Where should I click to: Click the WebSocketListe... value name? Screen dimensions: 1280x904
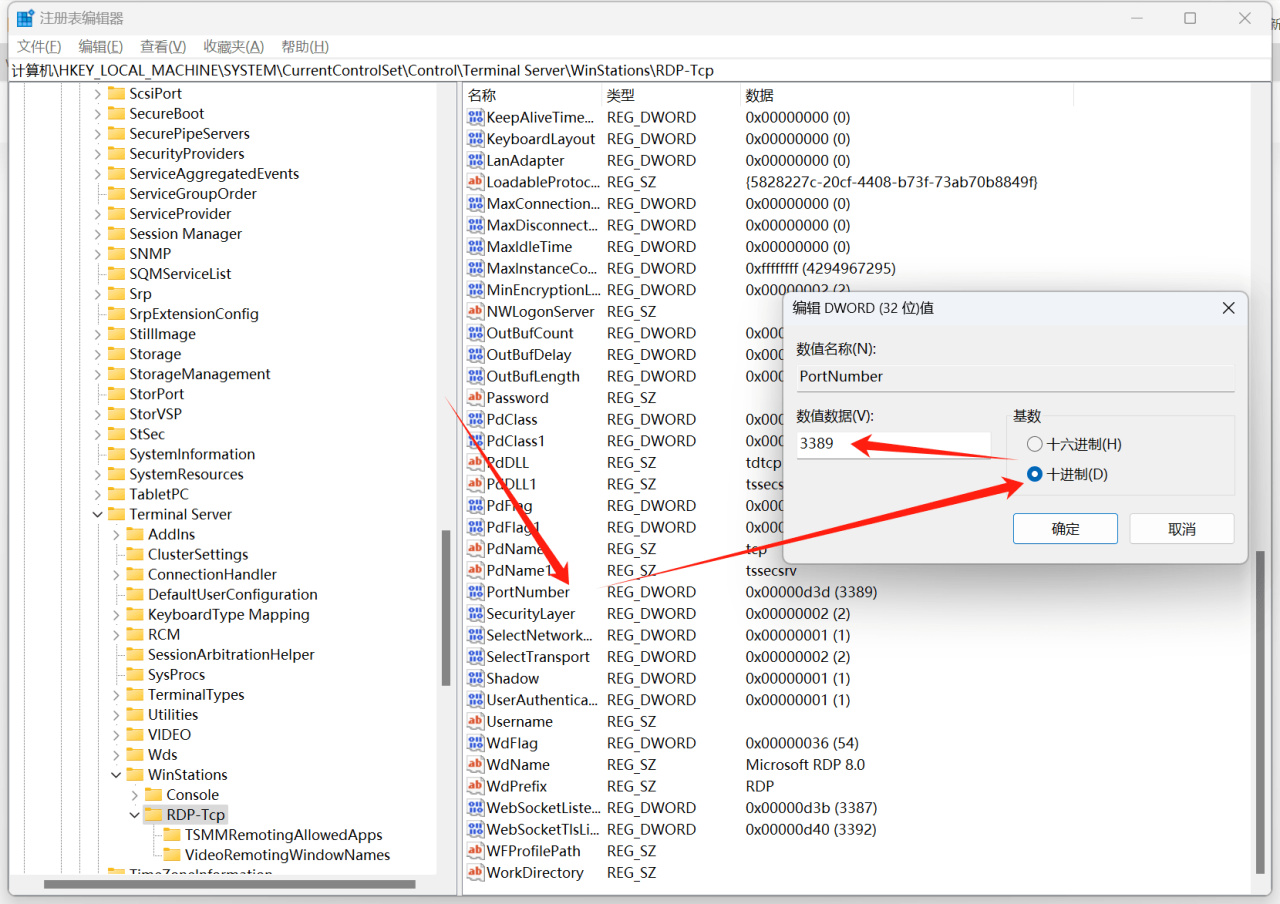(x=543, y=807)
